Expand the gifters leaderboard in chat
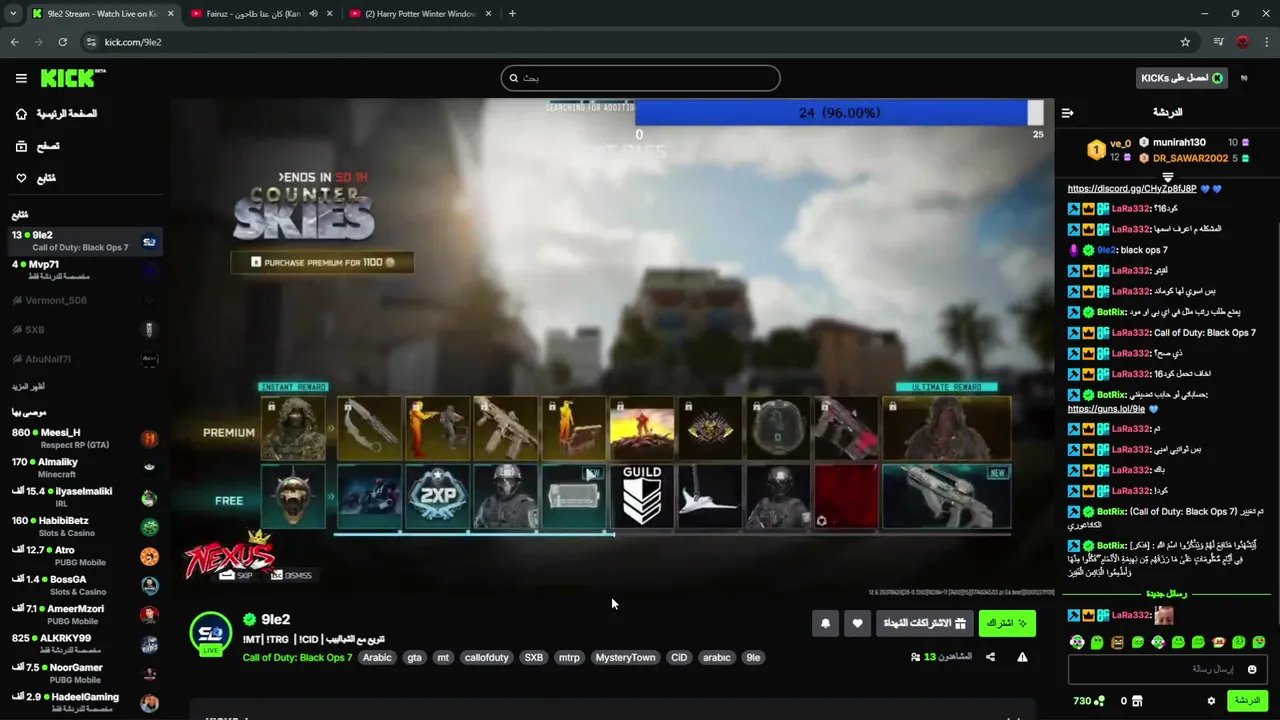The height and width of the screenshot is (720, 1280). [1167, 177]
